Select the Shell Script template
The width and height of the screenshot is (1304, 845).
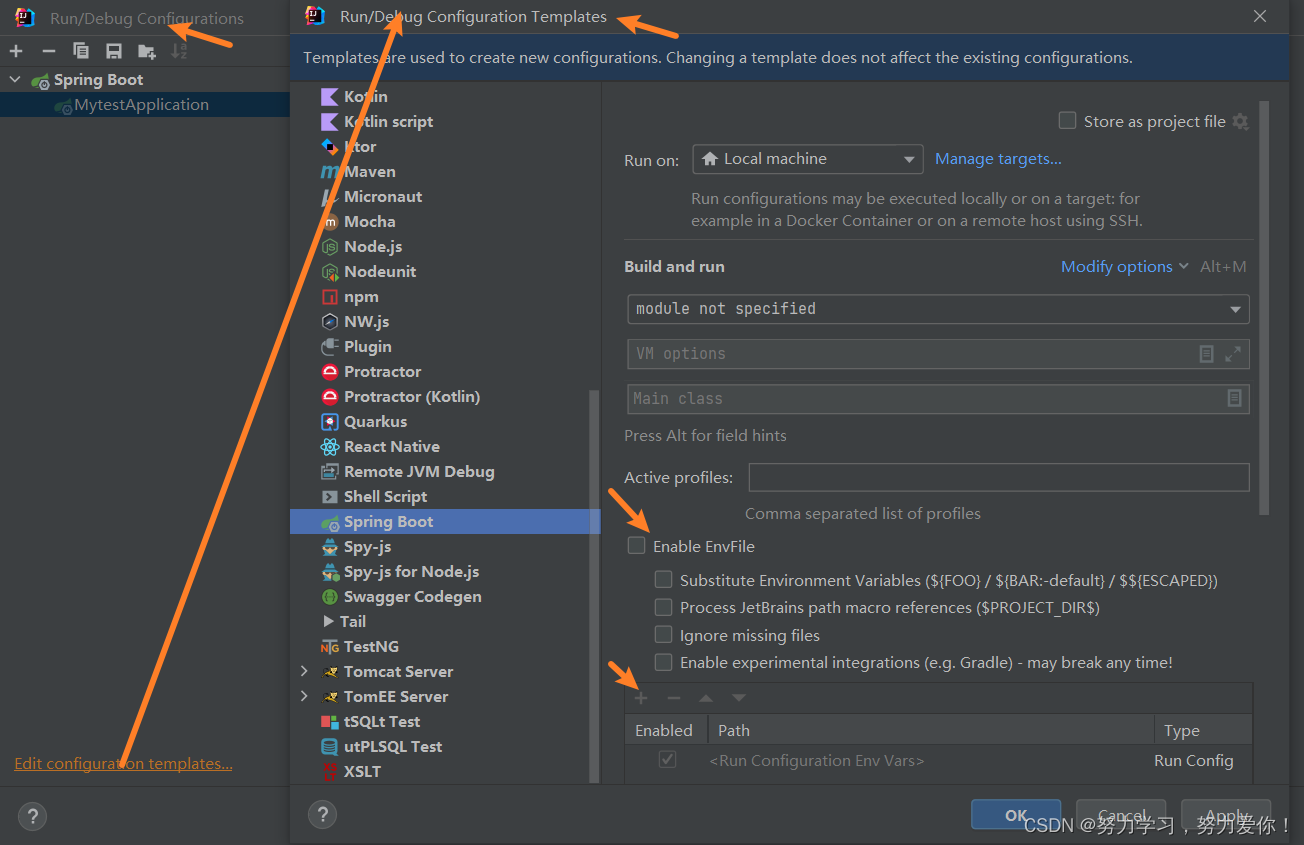coord(385,497)
